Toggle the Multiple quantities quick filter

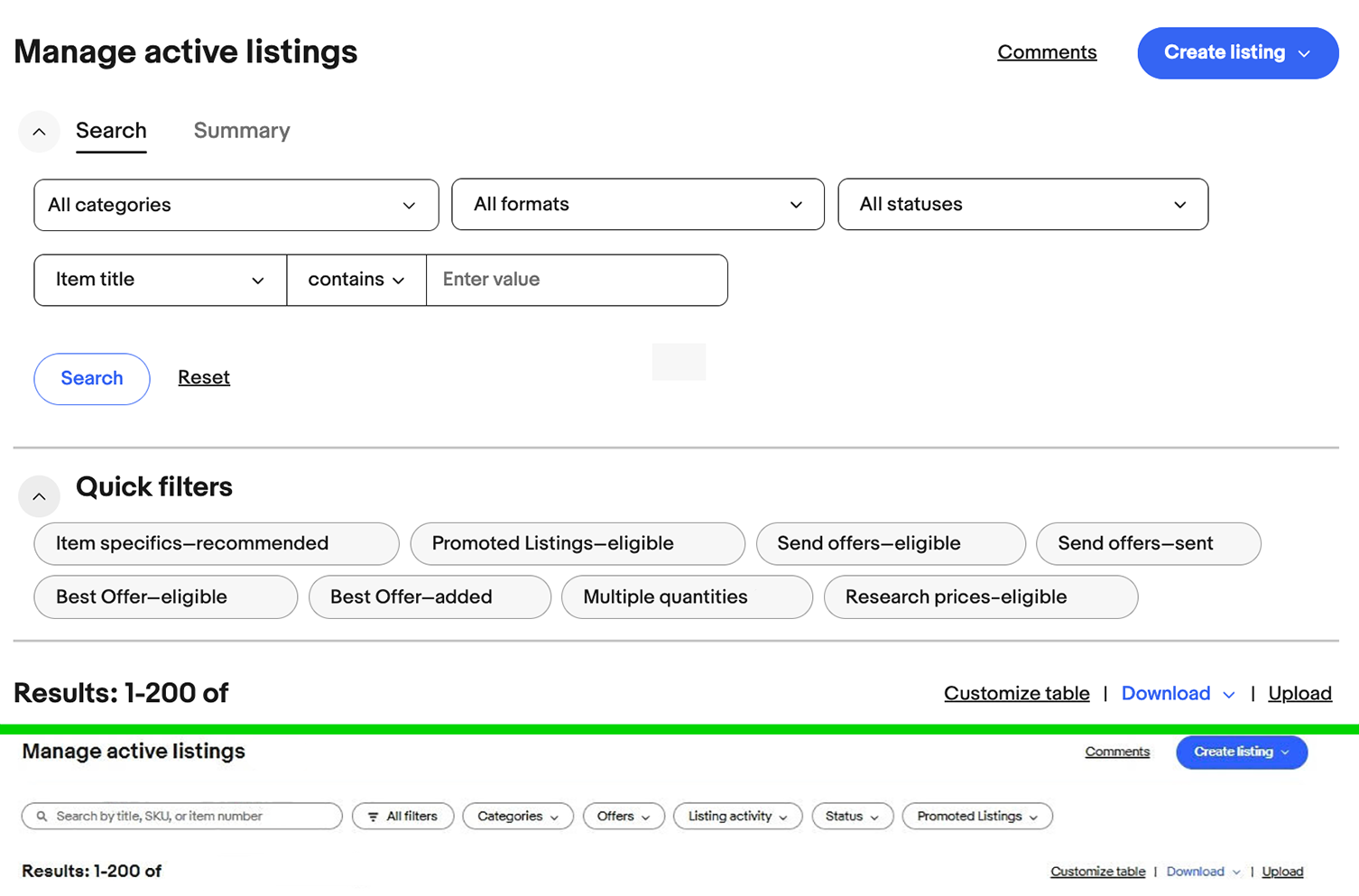click(x=687, y=596)
